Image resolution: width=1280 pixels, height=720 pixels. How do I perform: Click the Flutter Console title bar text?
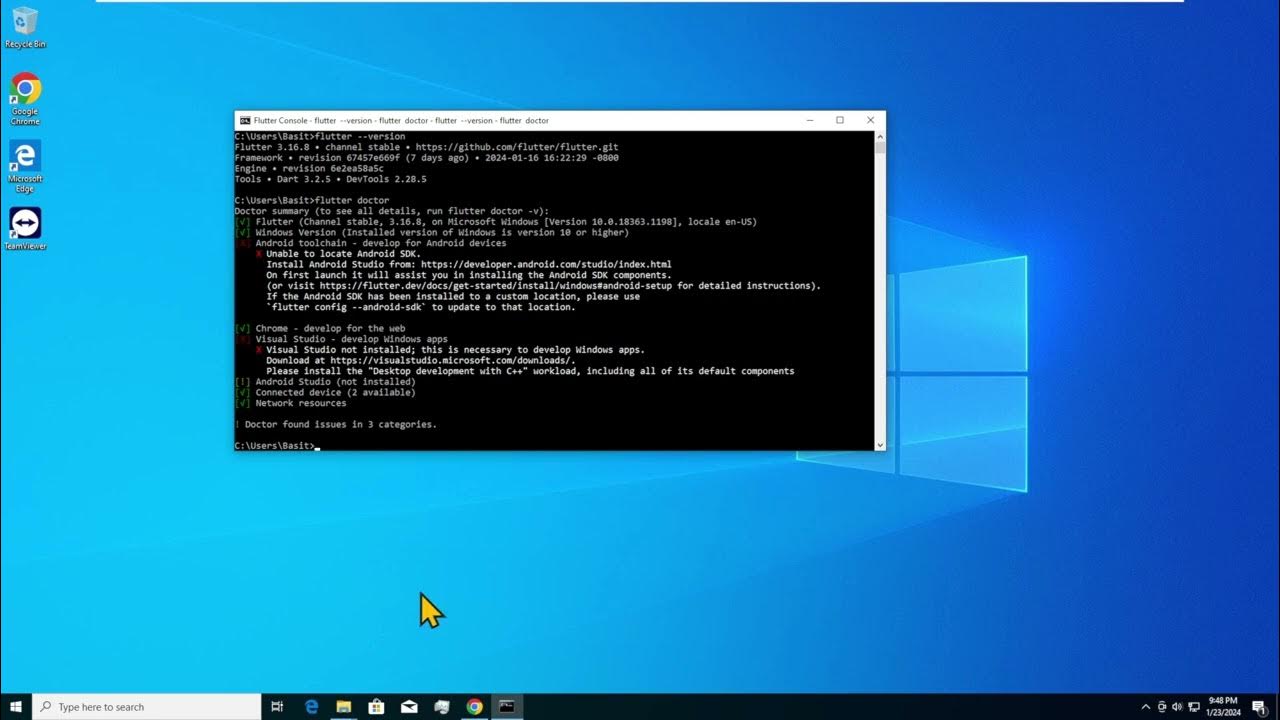point(401,120)
